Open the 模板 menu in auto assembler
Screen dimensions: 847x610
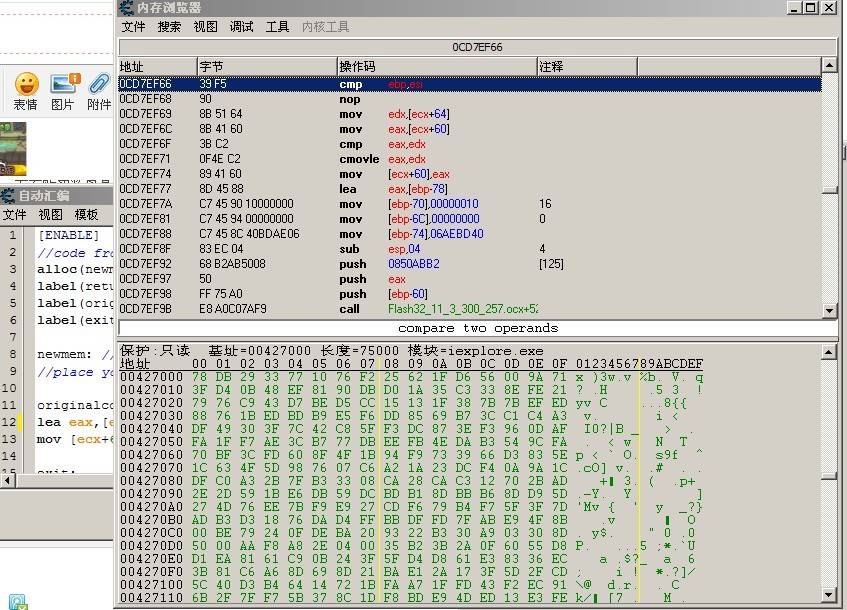click(x=86, y=215)
